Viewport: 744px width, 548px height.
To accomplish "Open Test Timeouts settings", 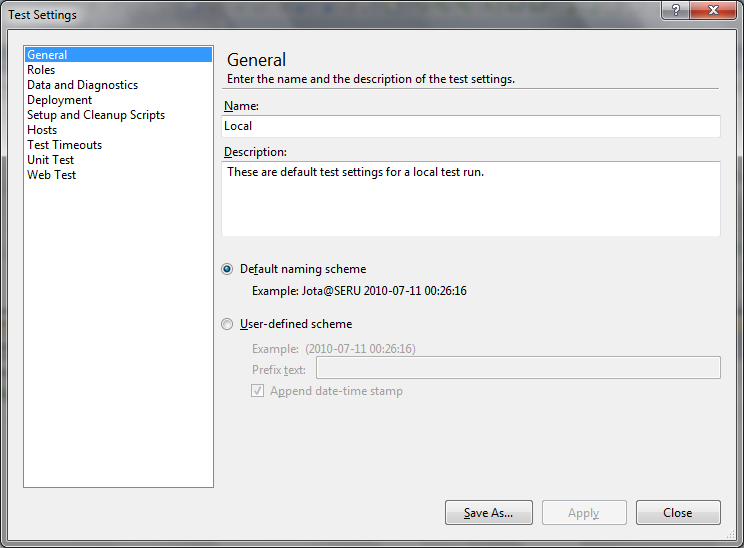I will click(65, 145).
